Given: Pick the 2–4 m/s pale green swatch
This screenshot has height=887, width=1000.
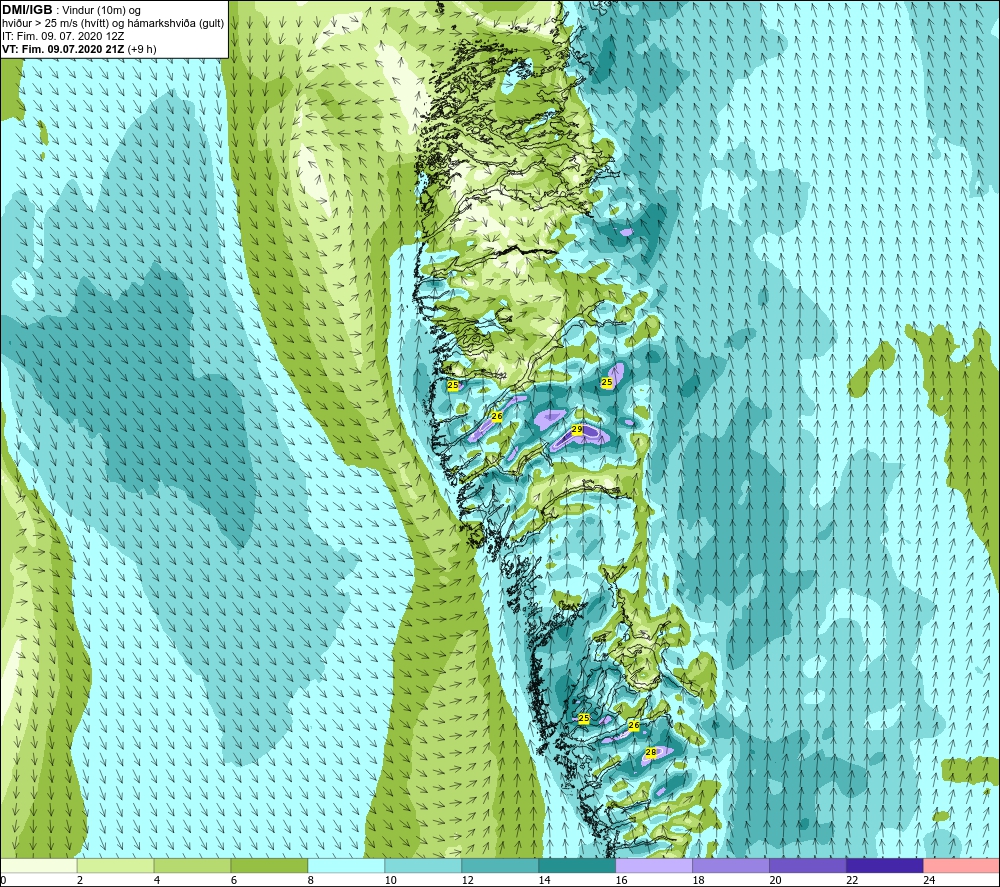Looking at the screenshot, I should tap(115, 865).
